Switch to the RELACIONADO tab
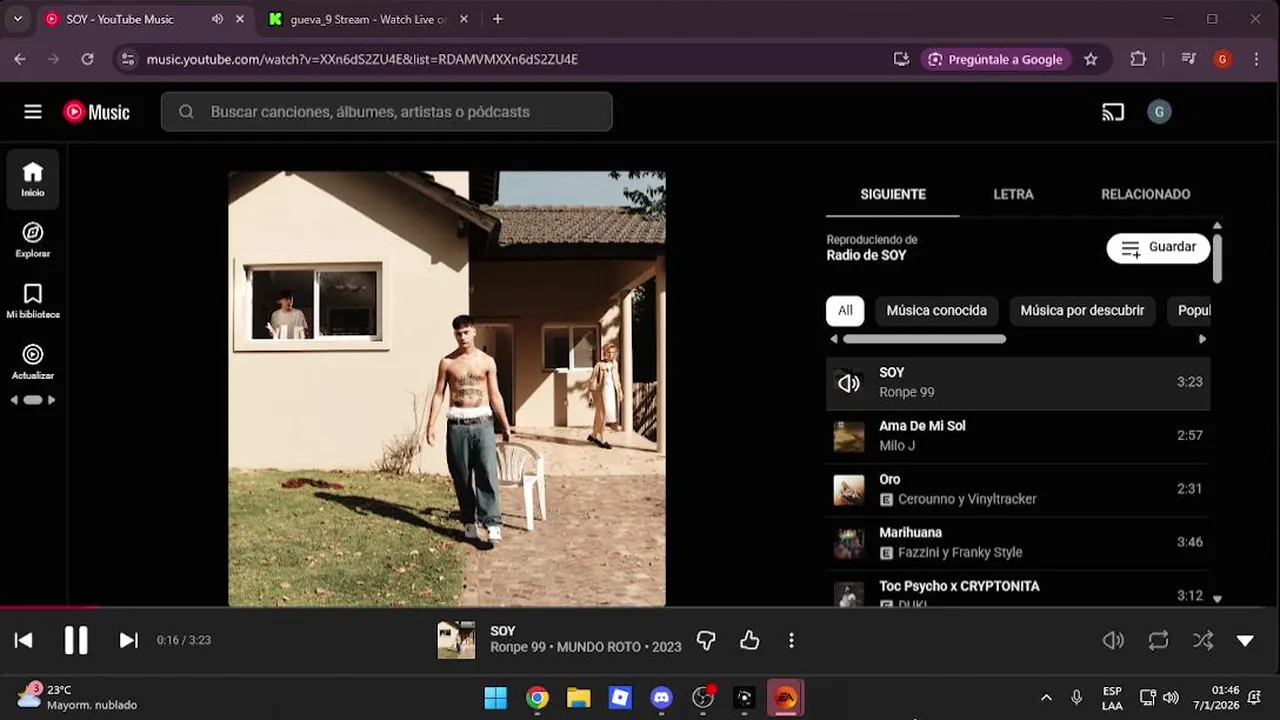 point(1146,194)
